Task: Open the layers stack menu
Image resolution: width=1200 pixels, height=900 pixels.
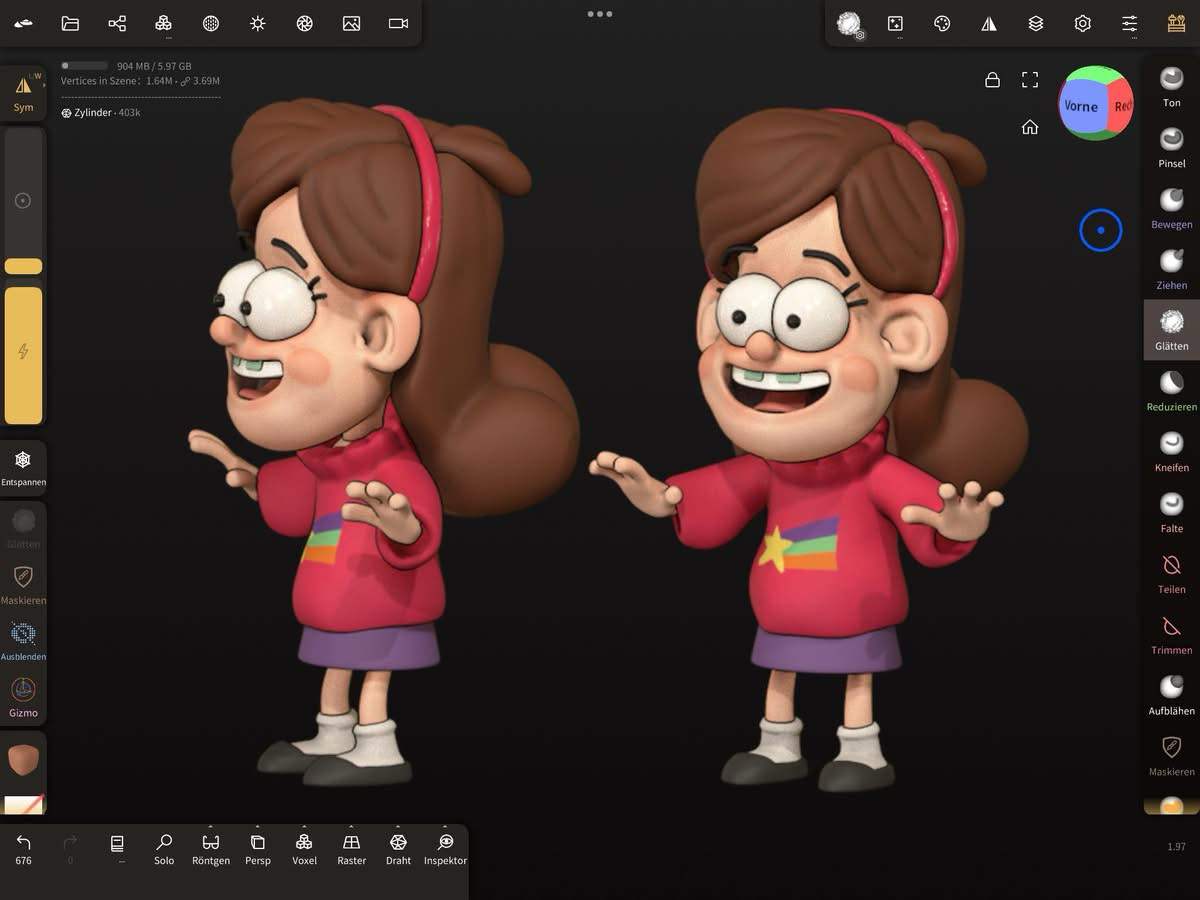Action: [1036, 23]
